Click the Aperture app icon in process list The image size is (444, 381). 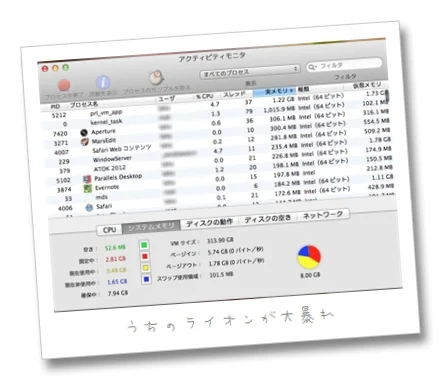point(84,132)
